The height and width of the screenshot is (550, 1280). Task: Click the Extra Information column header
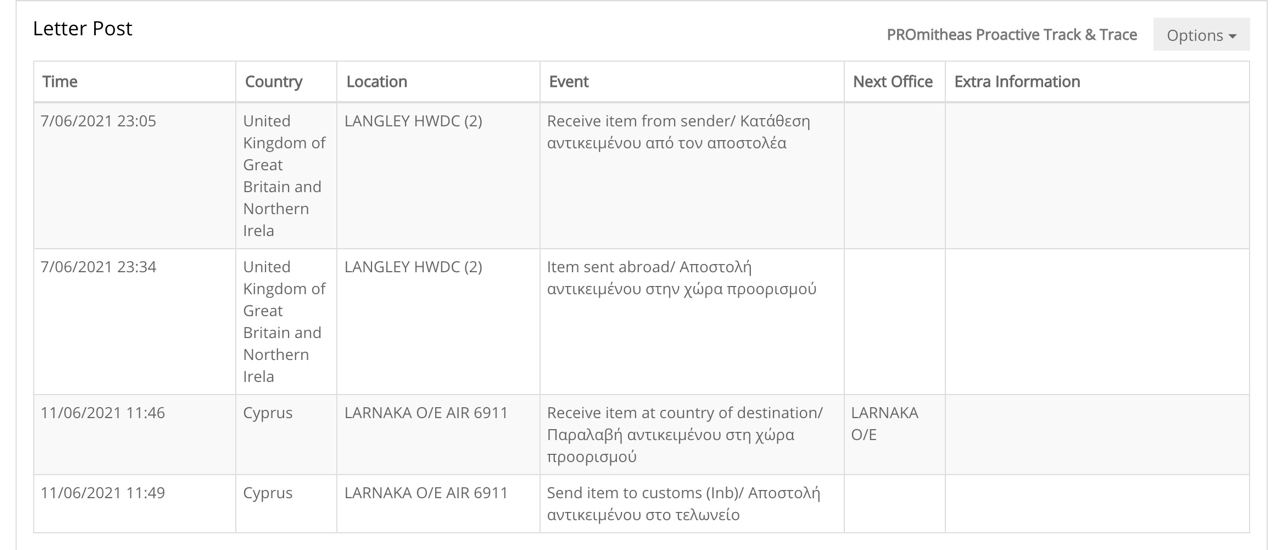[x=1017, y=82]
